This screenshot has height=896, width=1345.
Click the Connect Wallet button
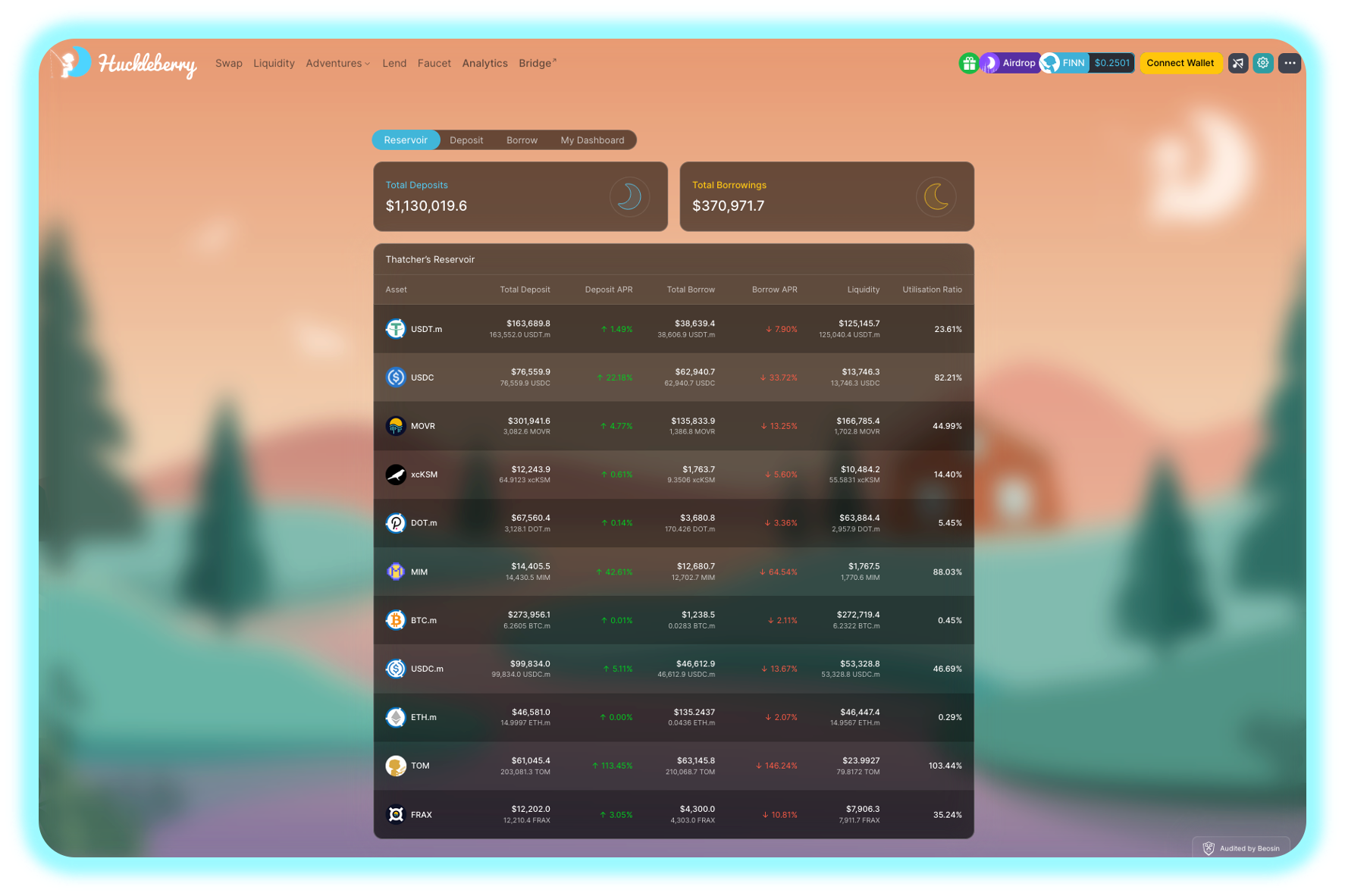(x=1180, y=63)
